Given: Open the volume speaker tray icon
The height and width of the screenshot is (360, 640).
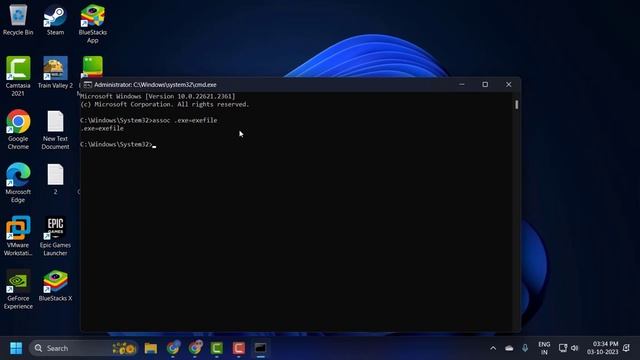Looking at the screenshot, I should tap(575, 348).
